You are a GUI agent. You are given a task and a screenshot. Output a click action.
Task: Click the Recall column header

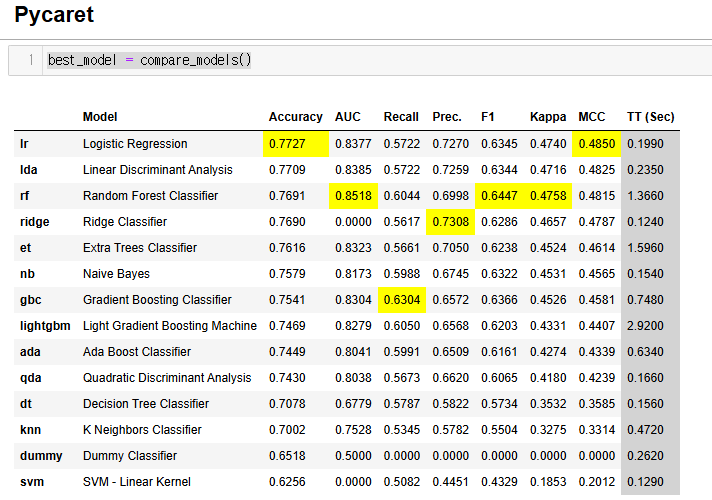401,117
